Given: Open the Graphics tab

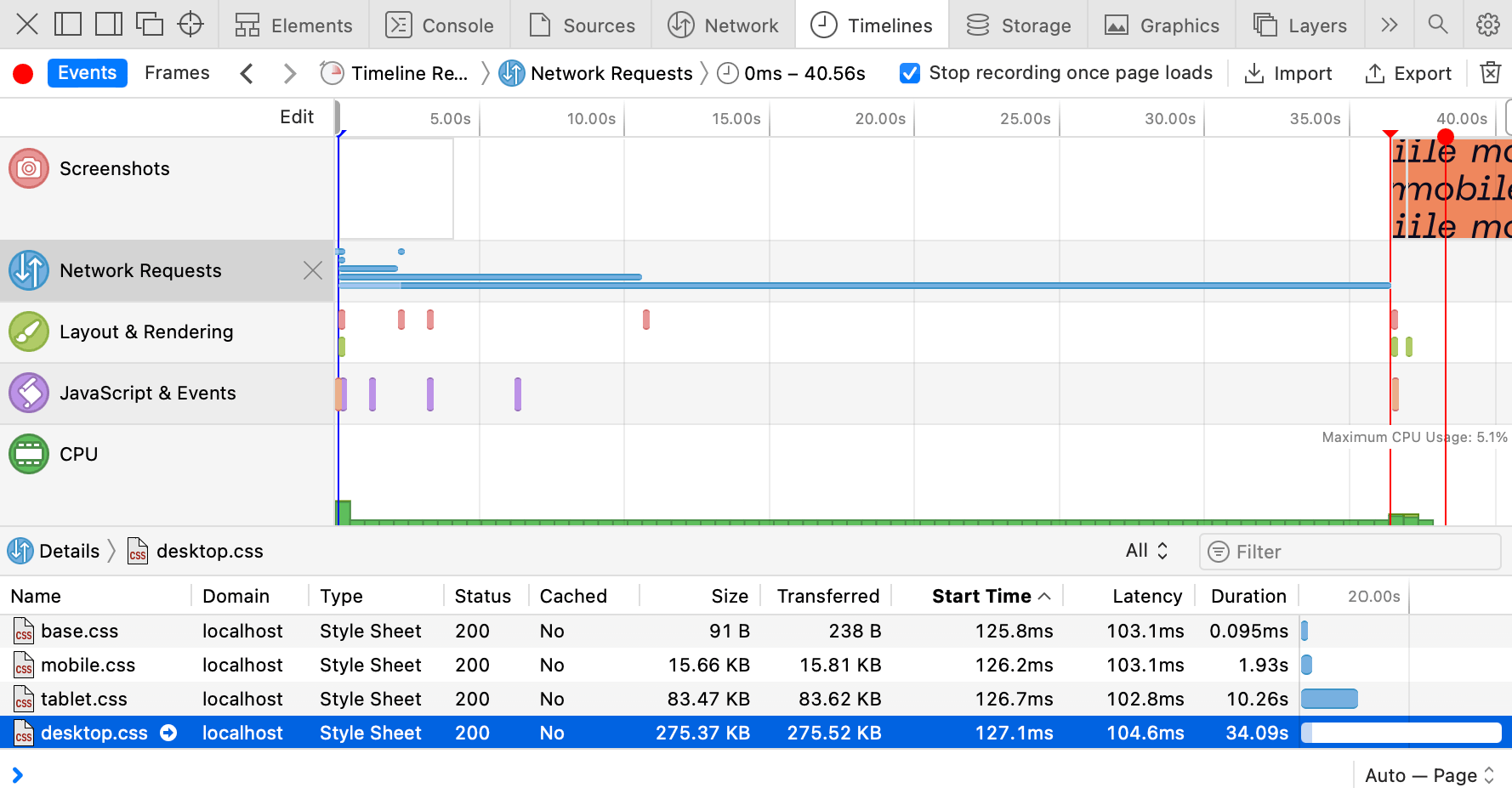Looking at the screenshot, I should coord(1162,25).
